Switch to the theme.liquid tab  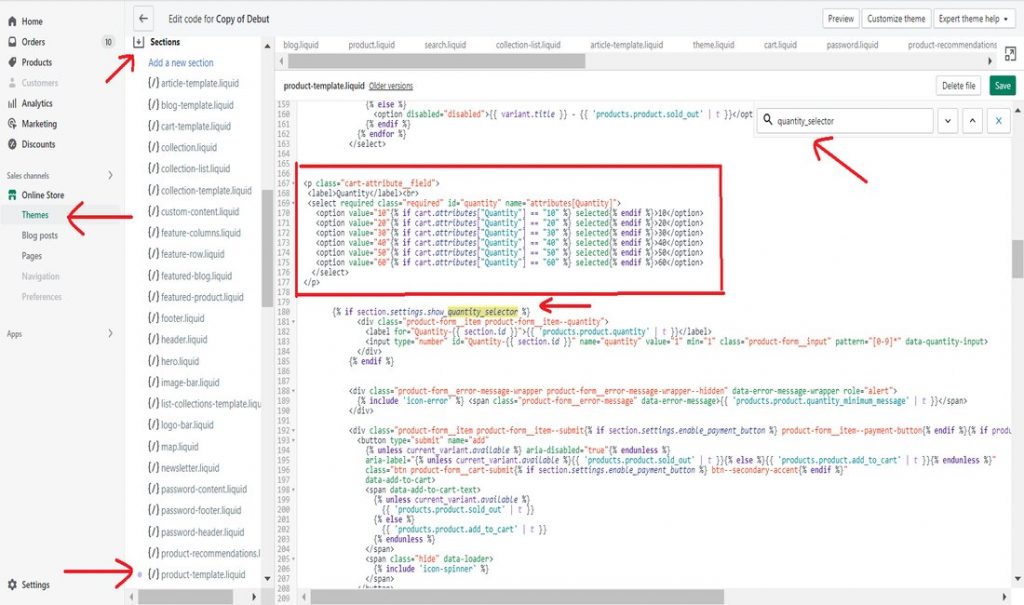pos(716,44)
